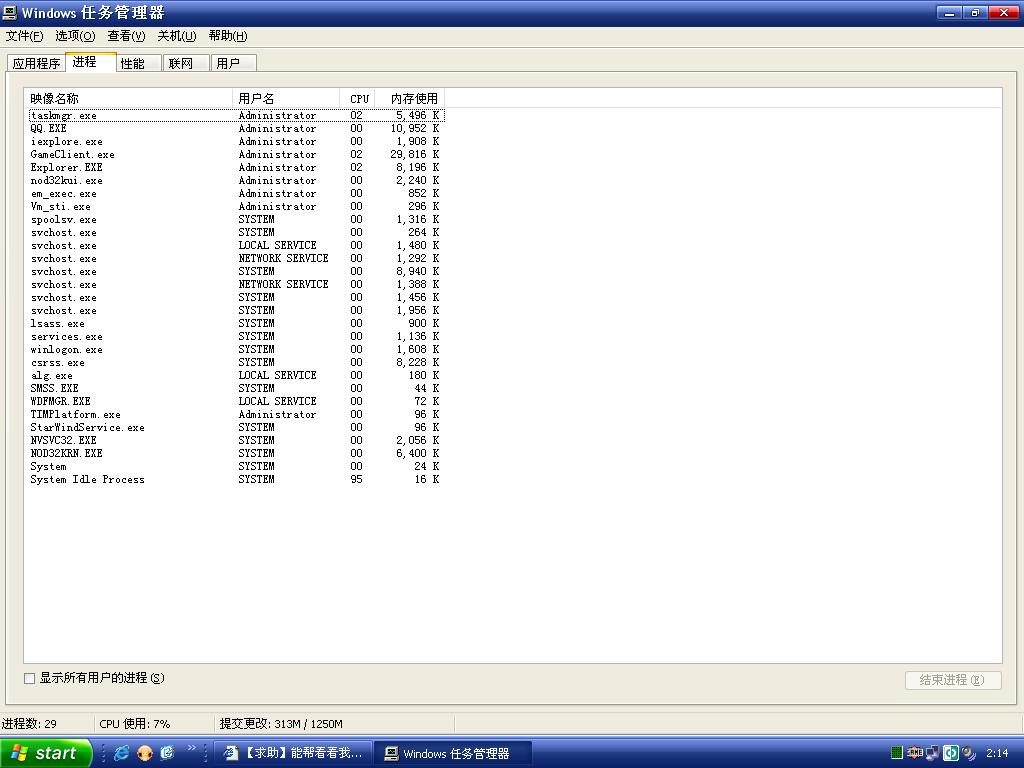The height and width of the screenshot is (768, 1024).
Task: Select svchost.exe using 264 K memory
Action: 236,233
